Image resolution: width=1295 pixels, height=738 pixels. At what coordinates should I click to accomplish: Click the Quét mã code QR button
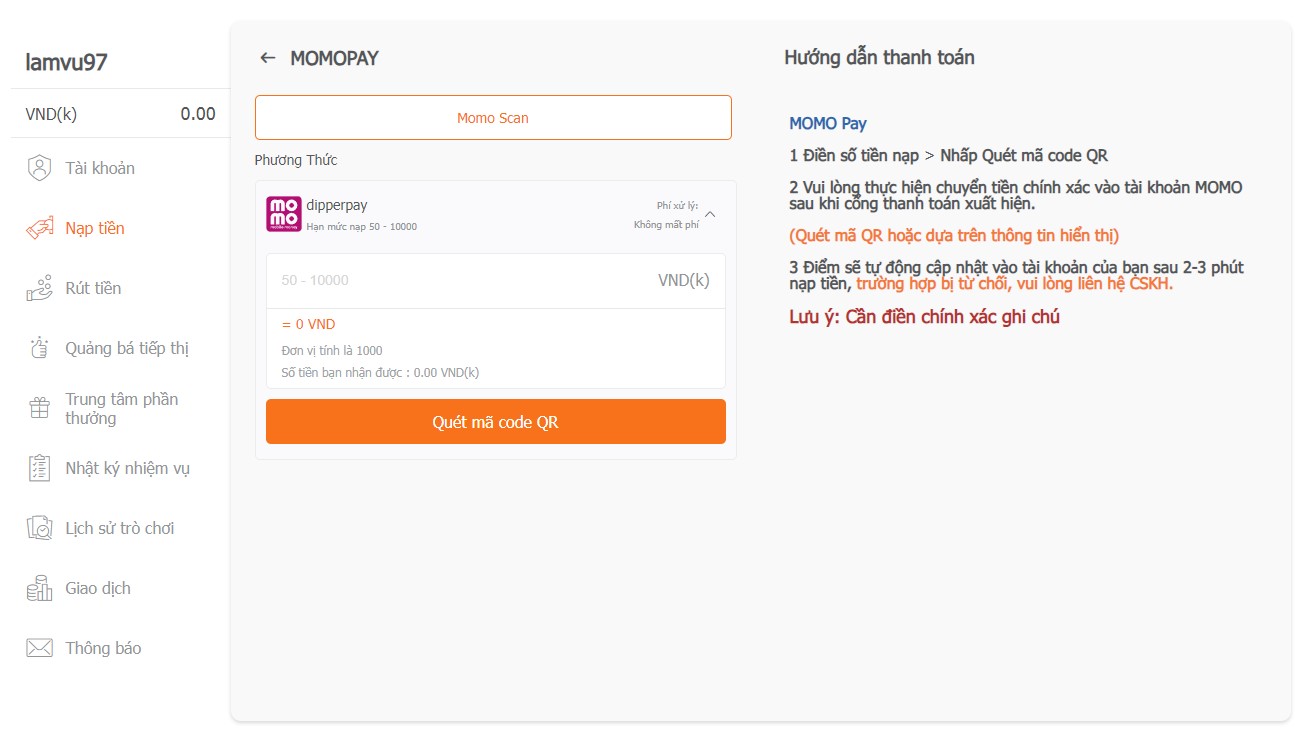496,422
